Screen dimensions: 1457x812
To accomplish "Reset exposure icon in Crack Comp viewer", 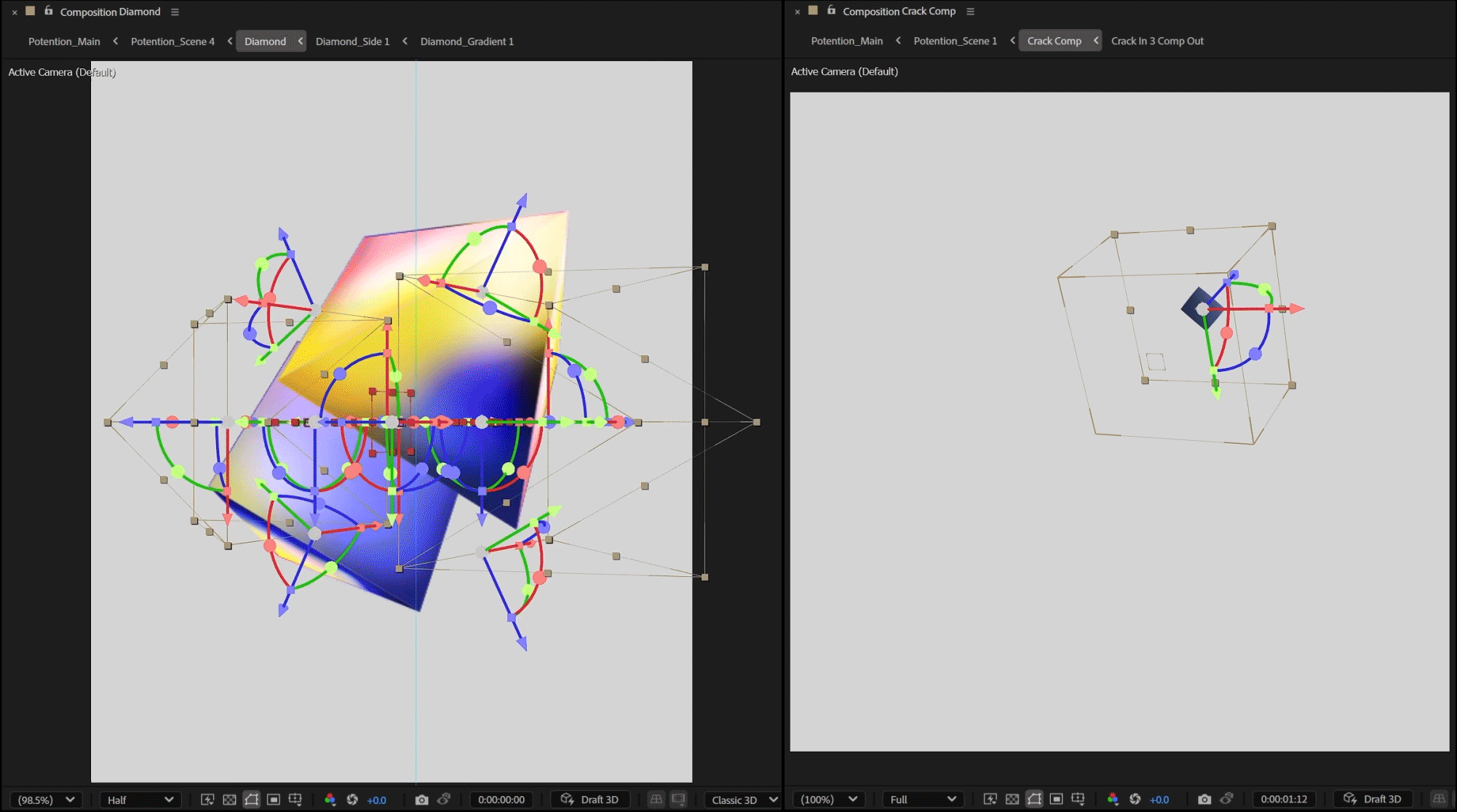I will click(x=1135, y=799).
